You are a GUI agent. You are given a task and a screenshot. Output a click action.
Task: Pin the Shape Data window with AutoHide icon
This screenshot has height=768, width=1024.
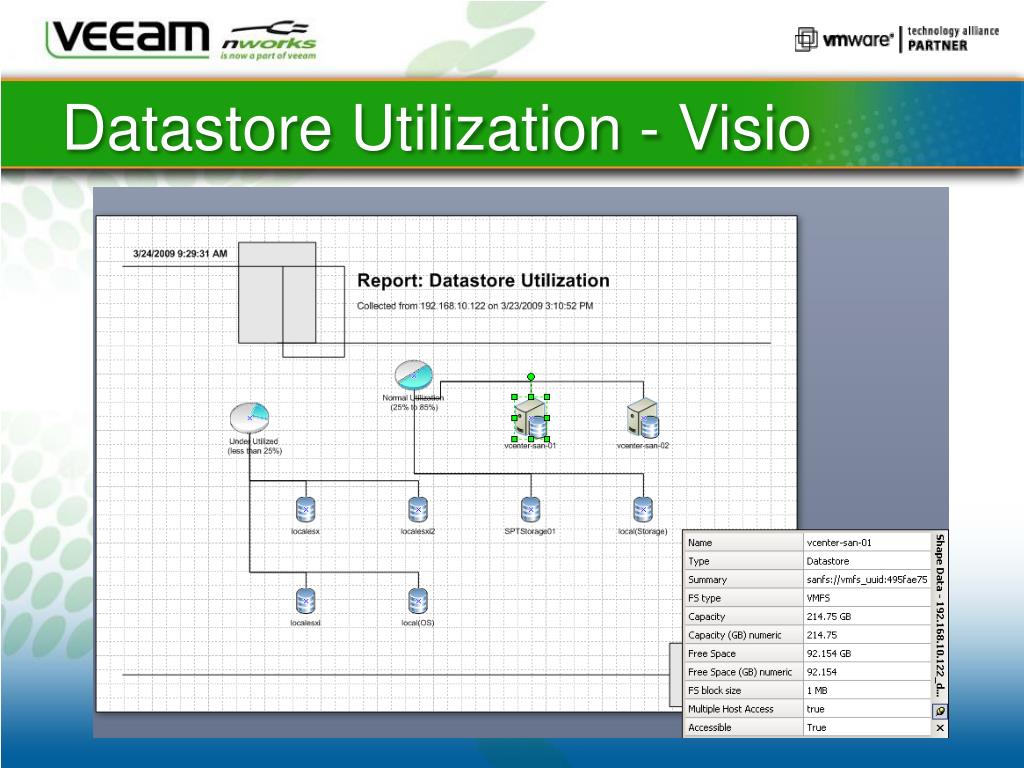pyautogui.click(x=940, y=711)
